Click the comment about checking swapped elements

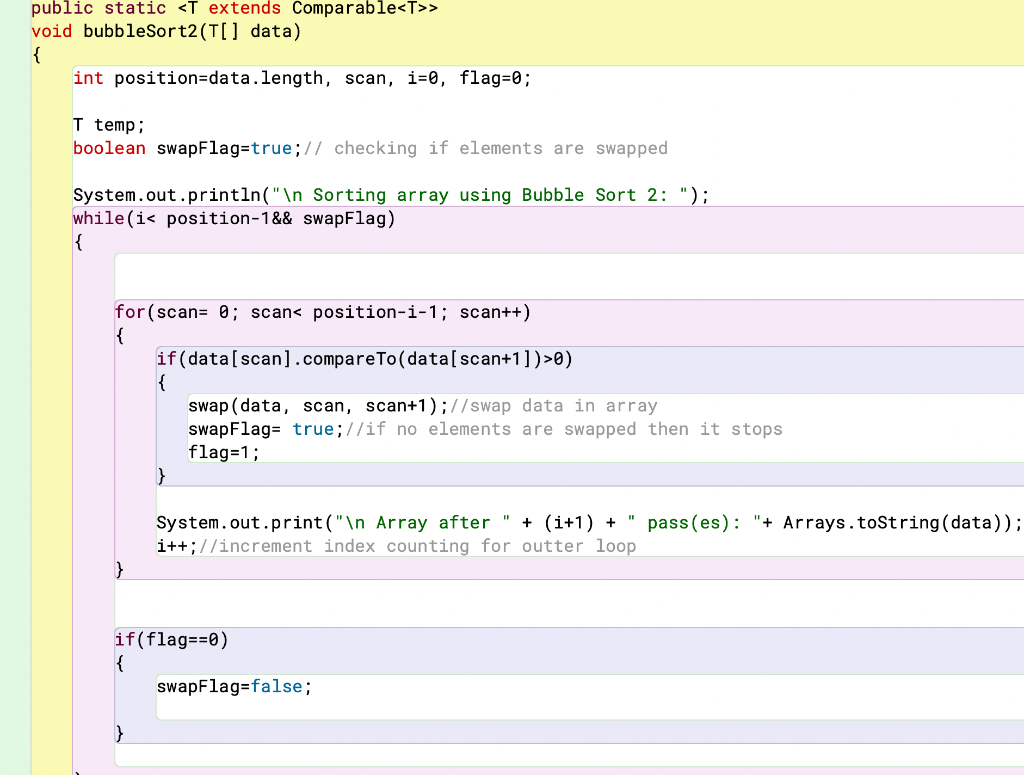487,147
